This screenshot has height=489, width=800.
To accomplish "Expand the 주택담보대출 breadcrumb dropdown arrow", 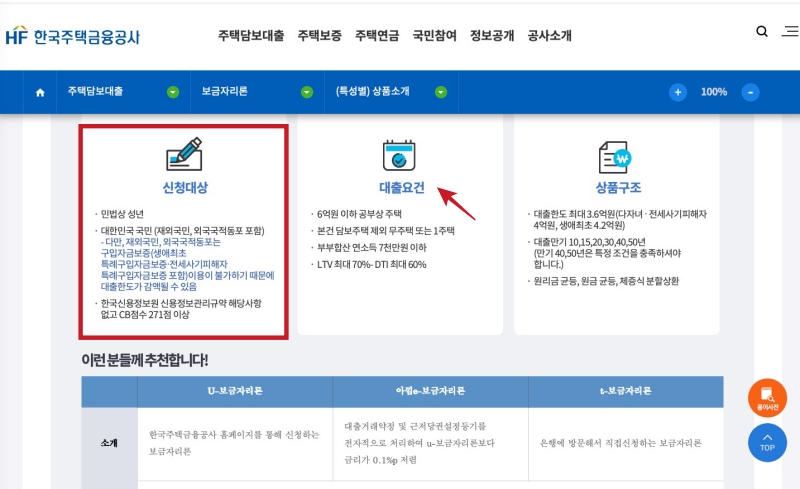I will point(173,92).
